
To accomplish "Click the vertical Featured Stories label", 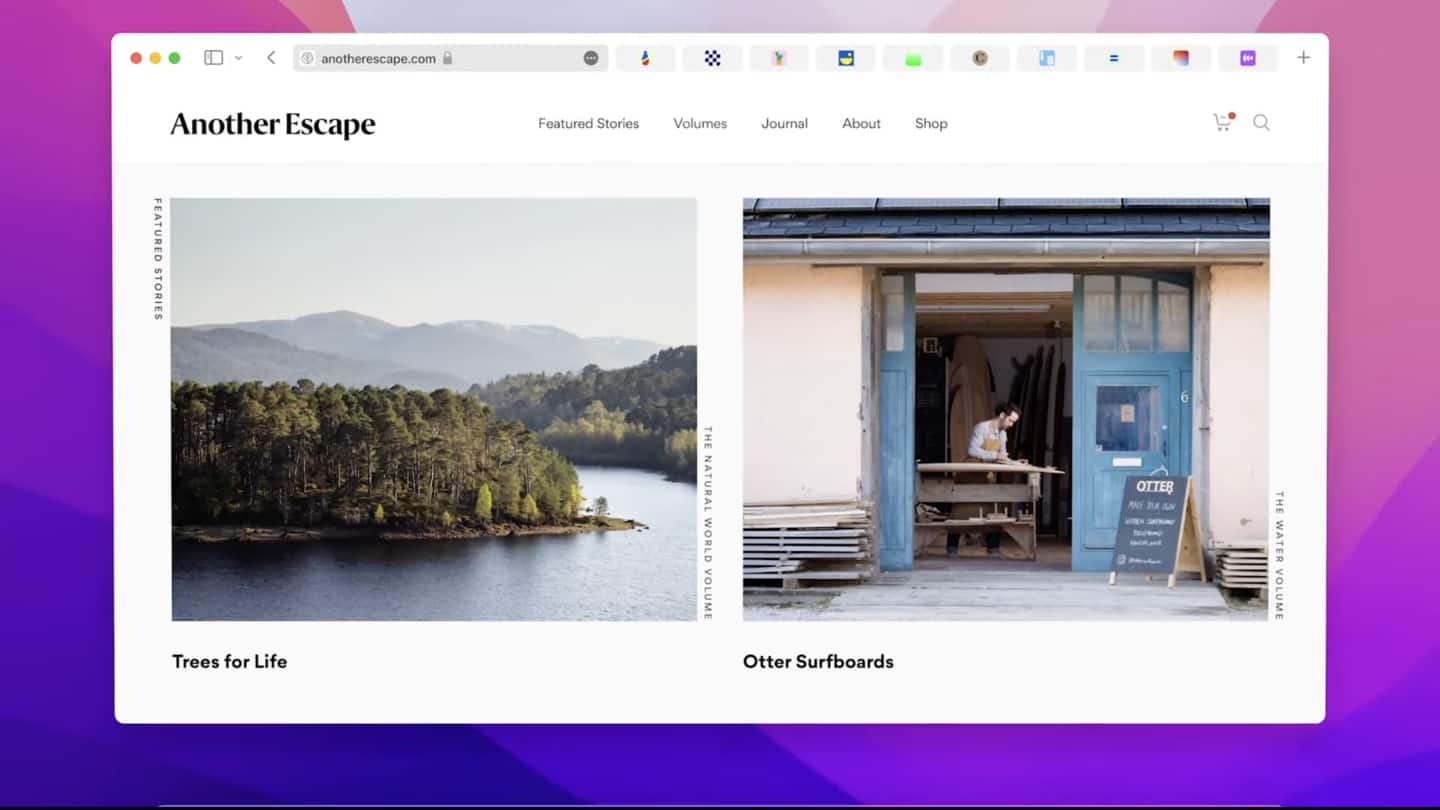I will pos(158,259).
